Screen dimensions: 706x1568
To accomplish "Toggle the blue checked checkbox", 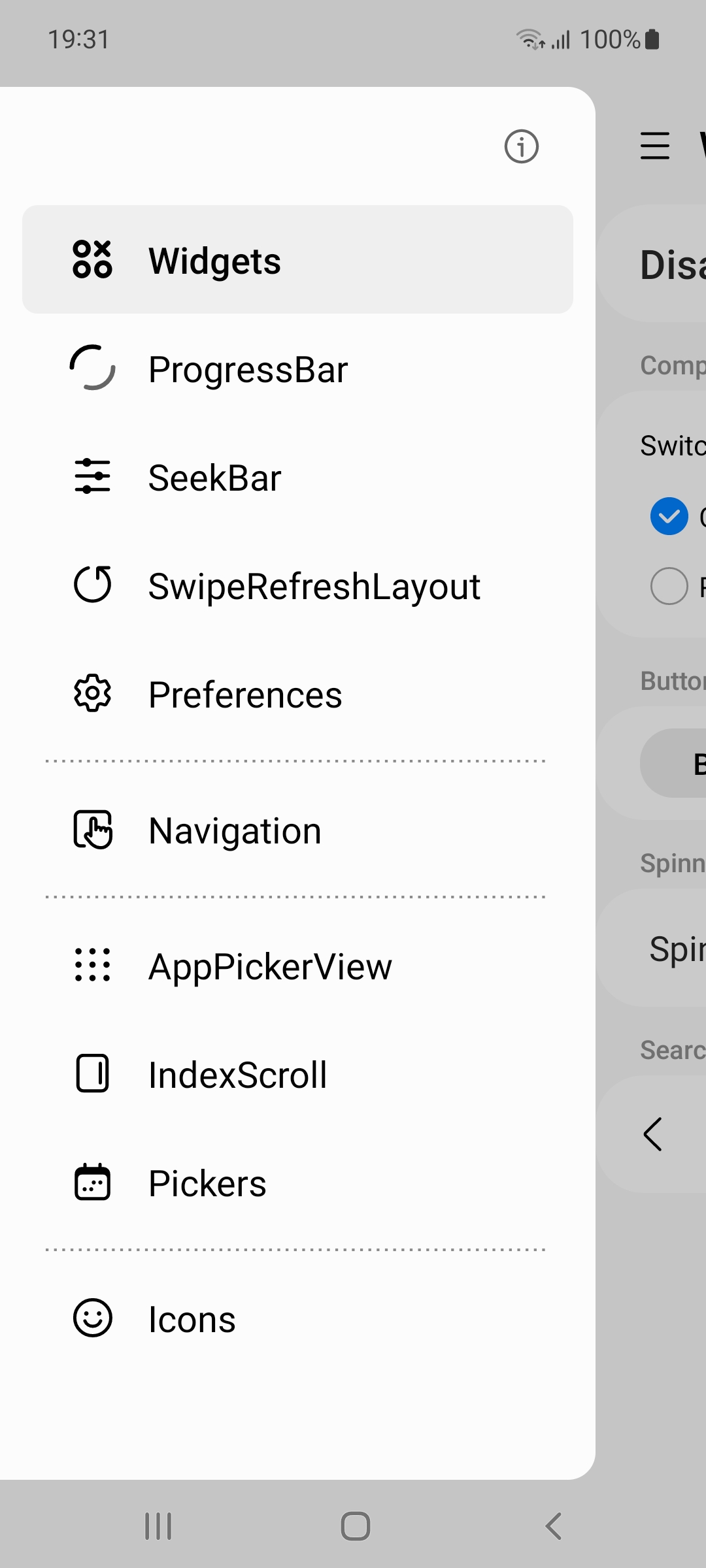I will click(x=669, y=516).
